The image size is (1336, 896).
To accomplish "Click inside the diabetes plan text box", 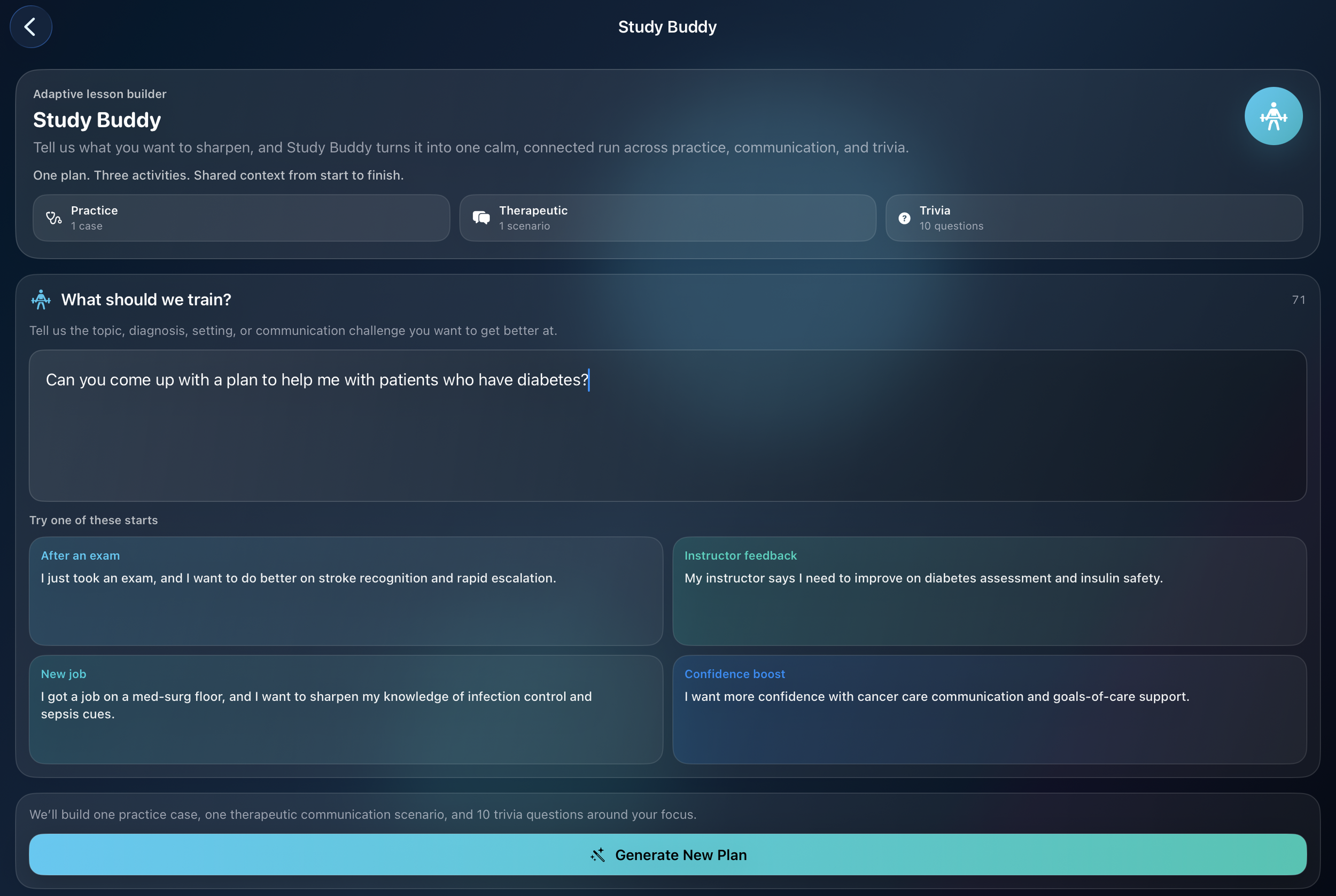I will 667,426.
